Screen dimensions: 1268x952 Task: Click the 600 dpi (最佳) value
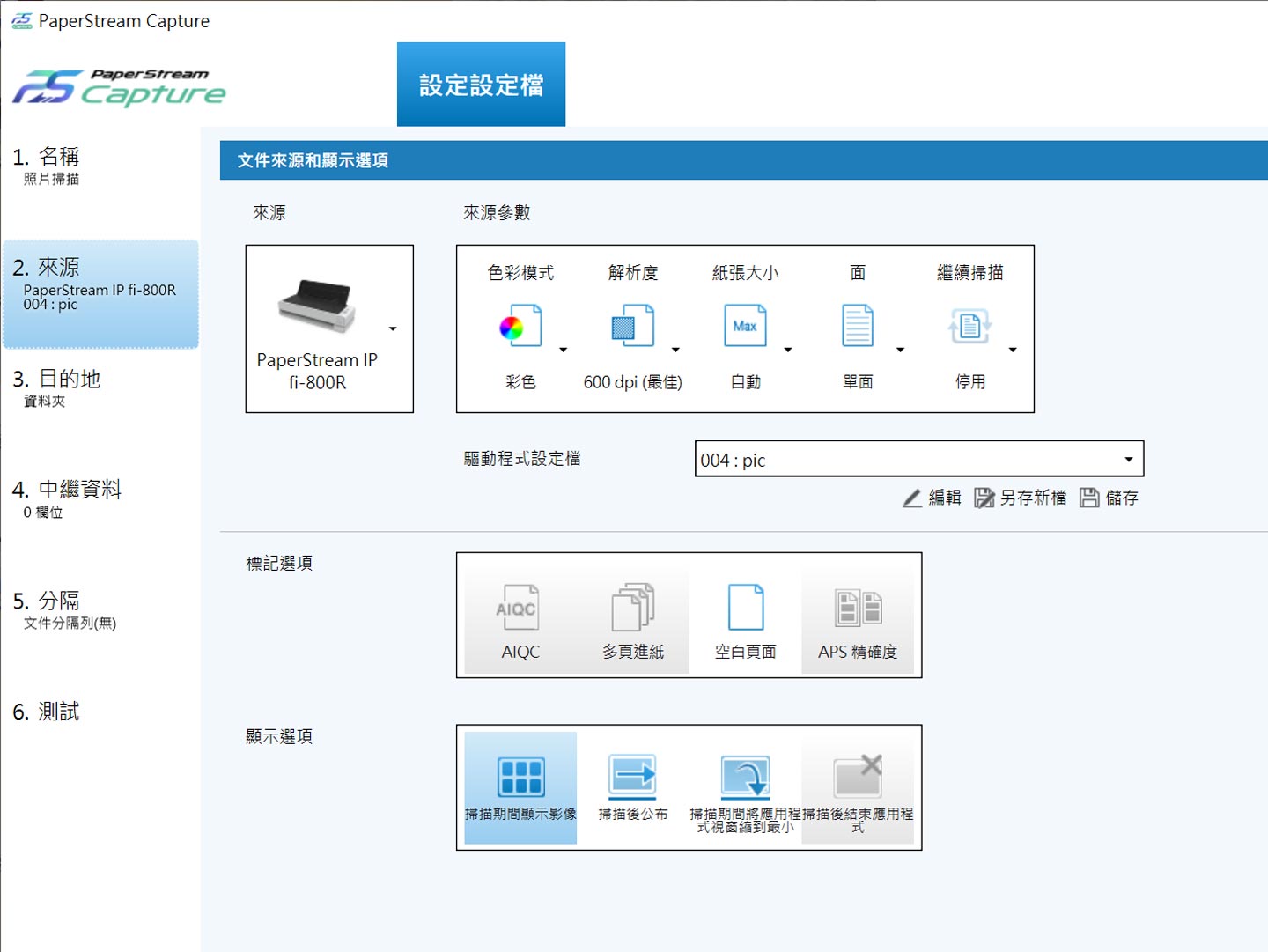click(x=633, y=382)
